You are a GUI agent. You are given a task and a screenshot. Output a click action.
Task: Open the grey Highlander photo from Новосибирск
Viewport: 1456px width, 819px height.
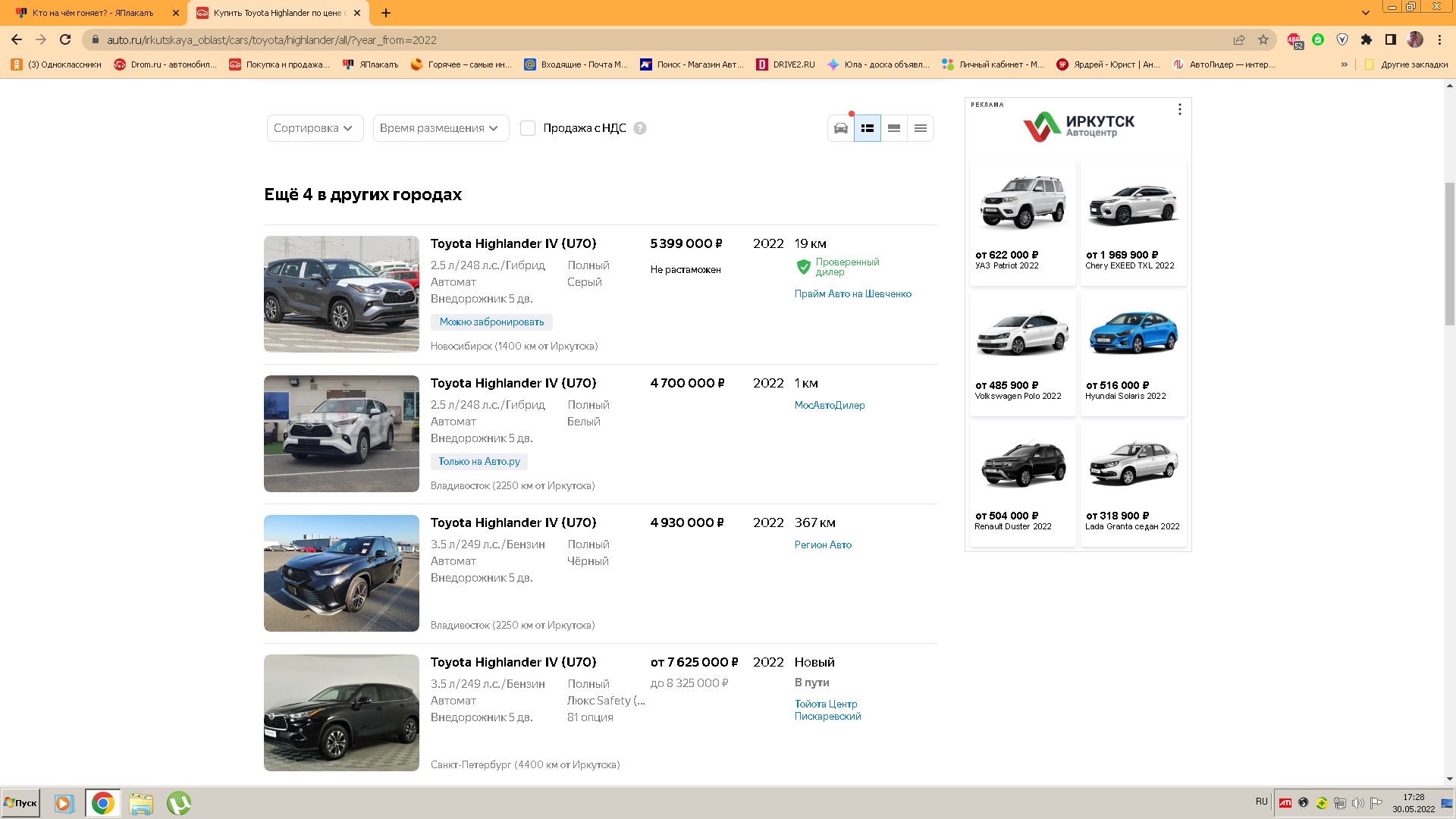pyautogui.click(x=341, y=294)
